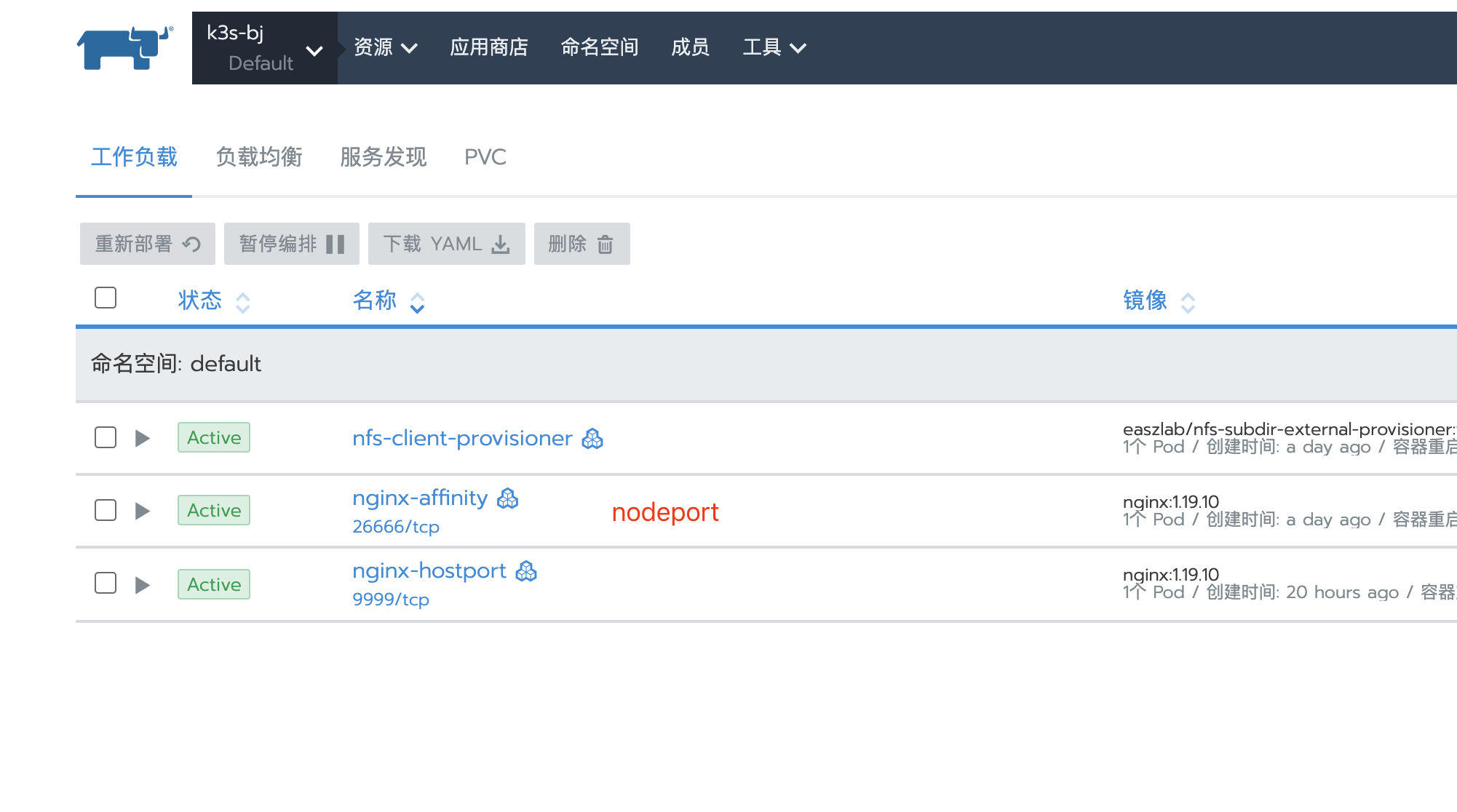Select the nginx-hostport row checkbox
Image resolution: width=1457 pixels, height=812 pixels.
point(106,583)
